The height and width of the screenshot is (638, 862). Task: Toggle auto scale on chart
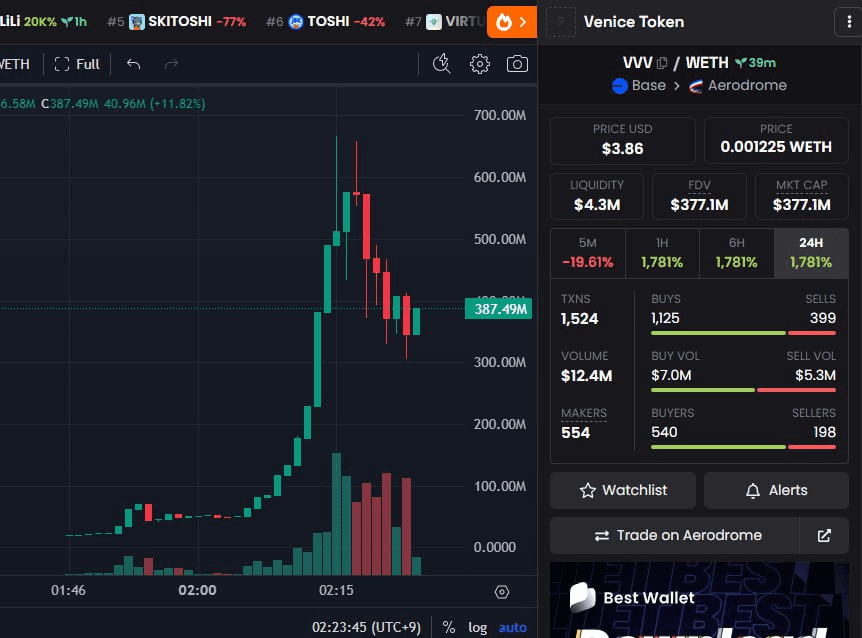coord(512,627)
